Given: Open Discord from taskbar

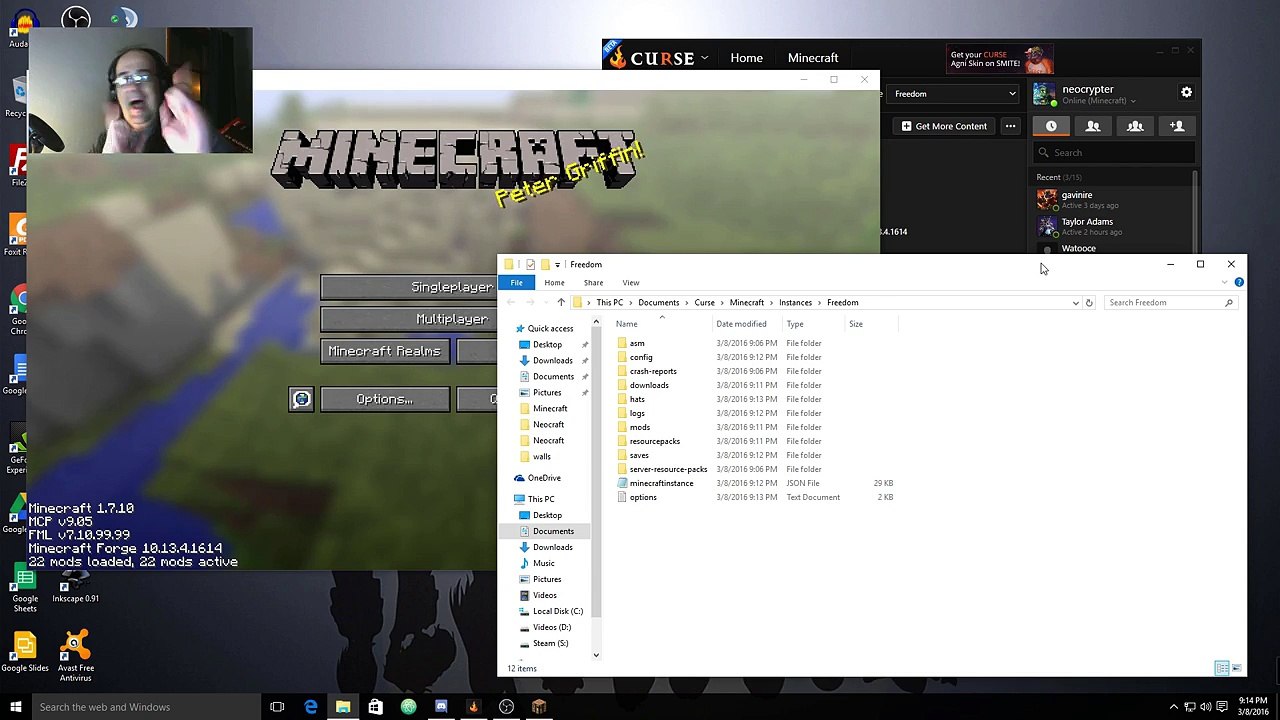Looking at the screenshot, I should tap(441, 707).
